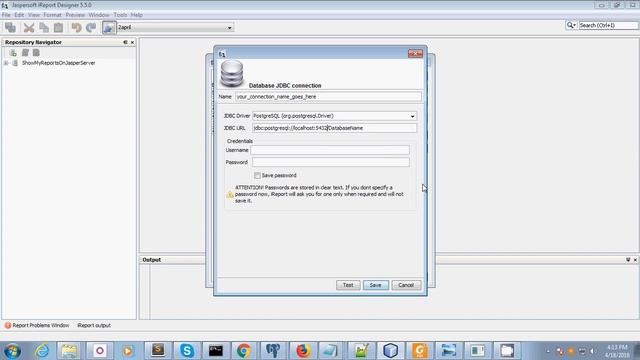
Task: Click the Copy toolbar icon
Action: click(44, 27)
